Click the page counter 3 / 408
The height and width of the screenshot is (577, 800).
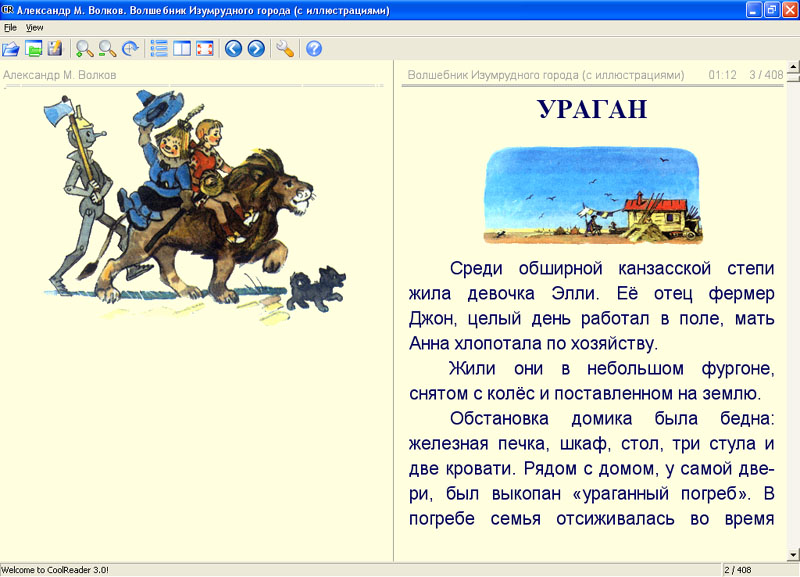click(x=766, y=75)
